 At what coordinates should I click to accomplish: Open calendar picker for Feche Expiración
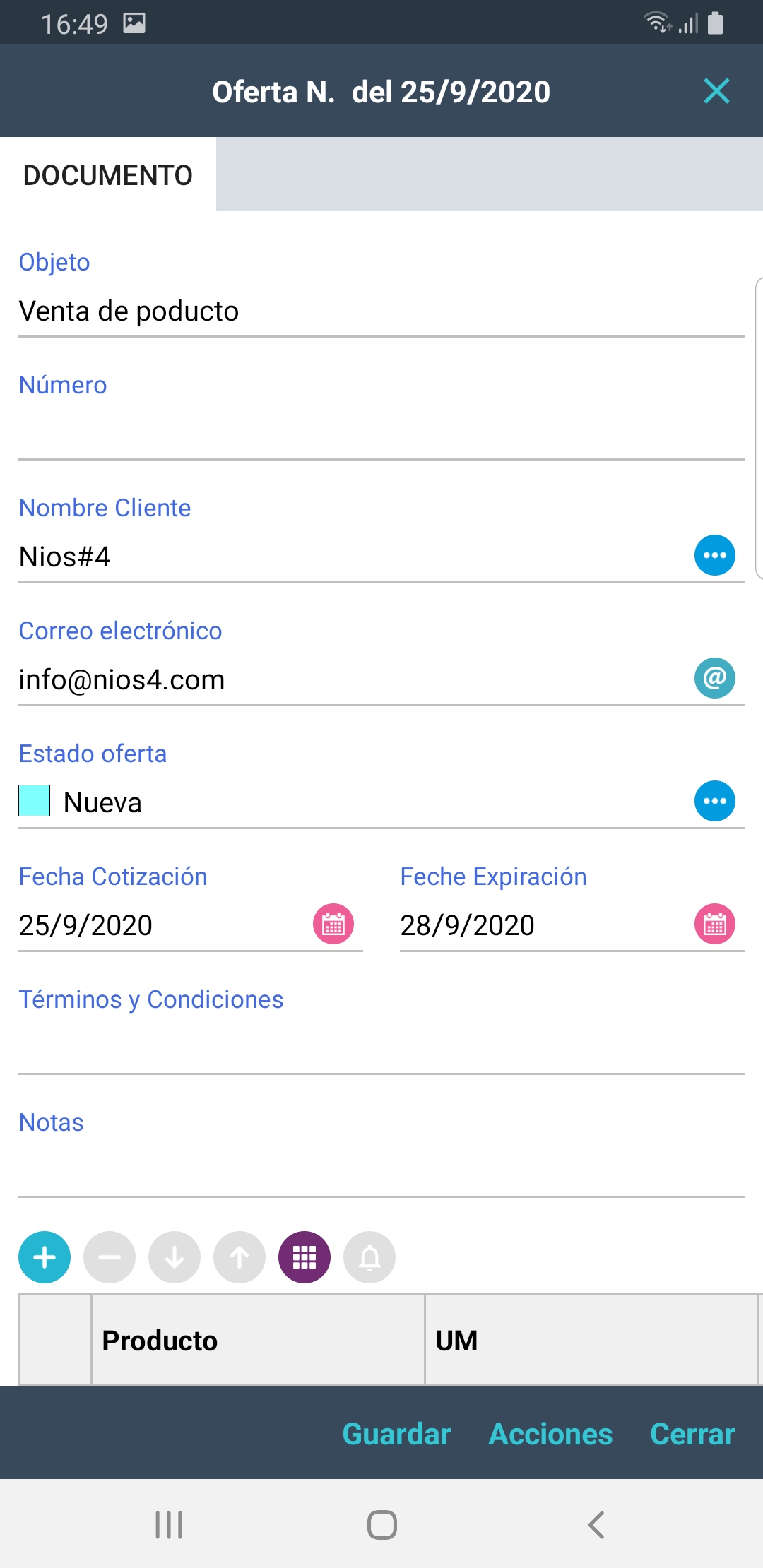click(x=715, y=924)
